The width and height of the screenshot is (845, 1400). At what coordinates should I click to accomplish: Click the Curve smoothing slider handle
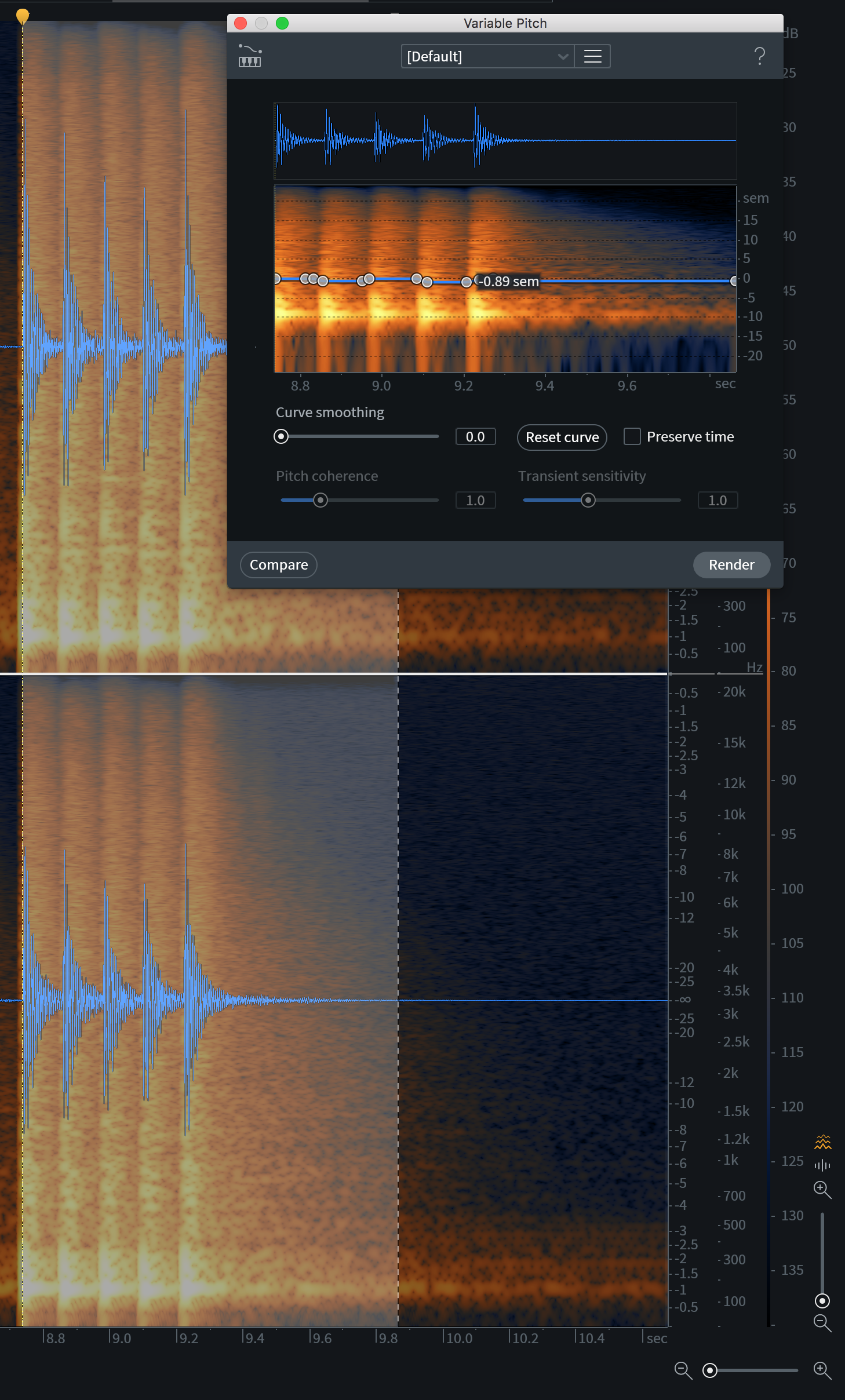point(281,436)
